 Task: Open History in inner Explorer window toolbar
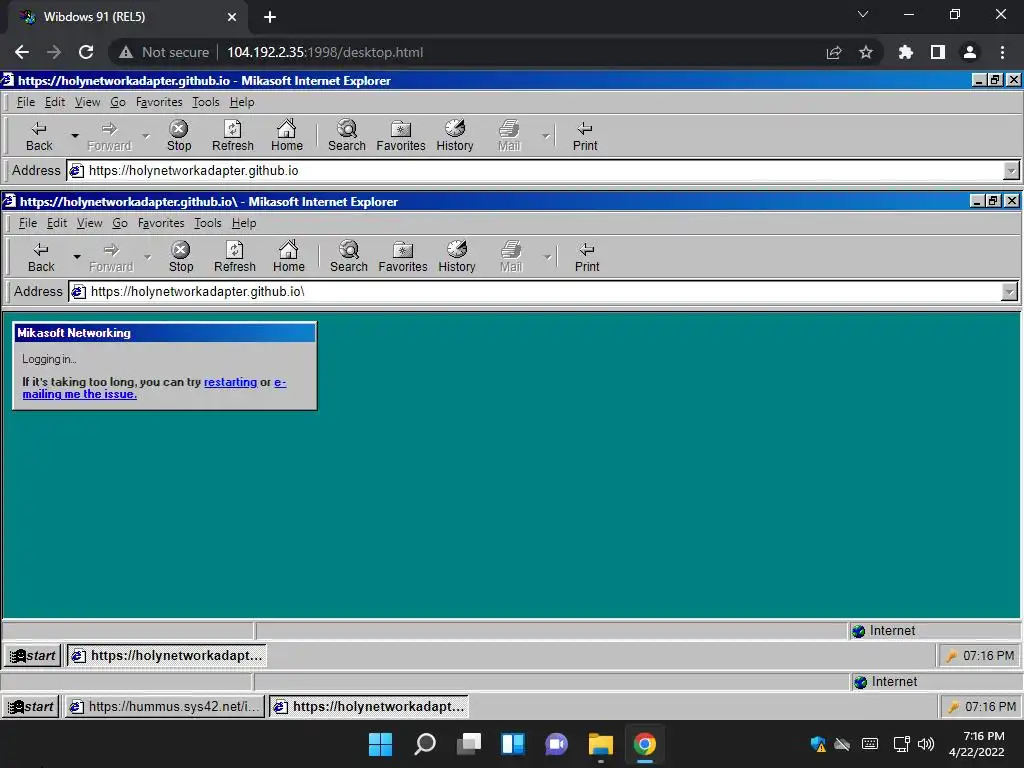point(456,257)
